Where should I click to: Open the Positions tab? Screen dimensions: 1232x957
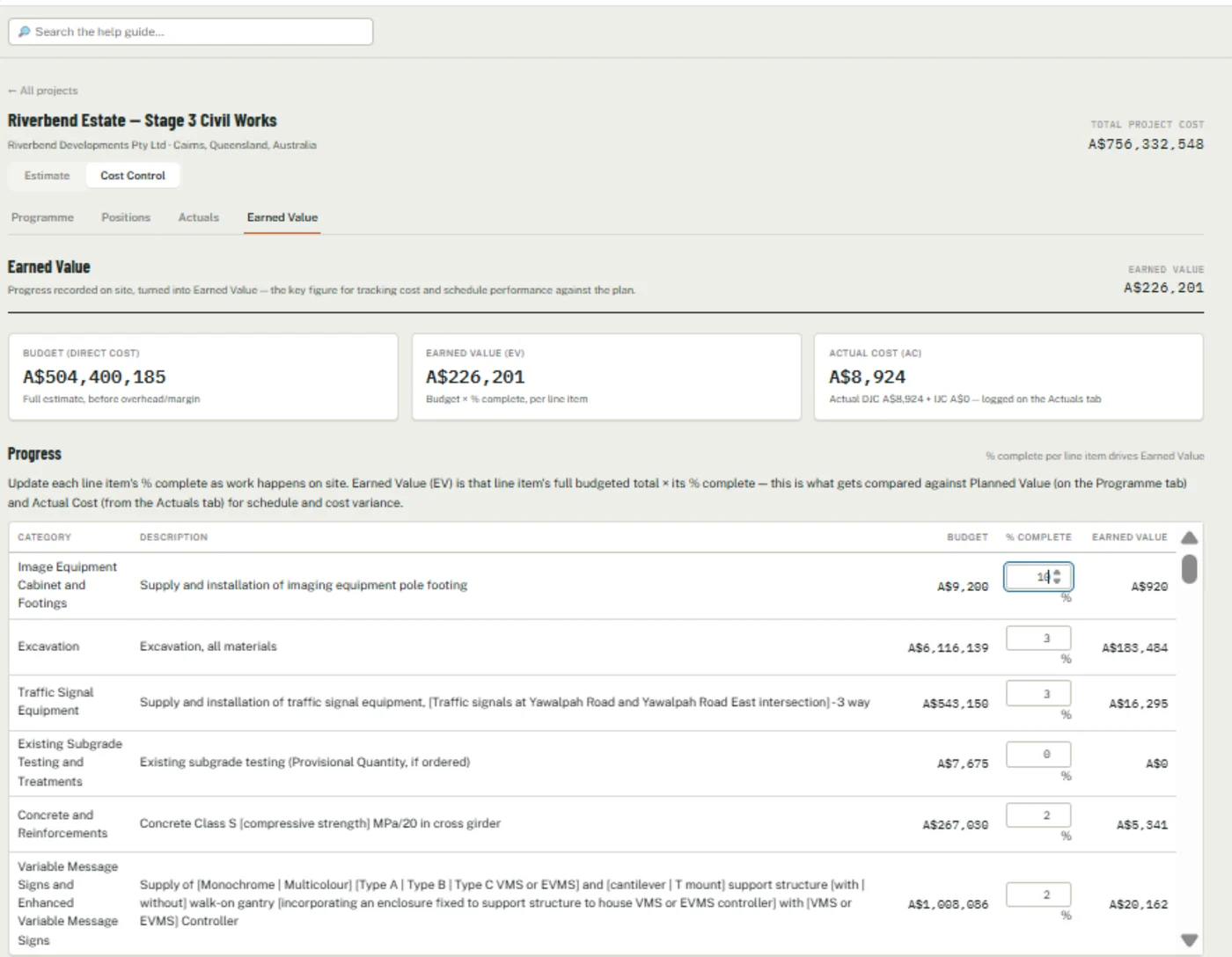pyautogui.click(x=126, y=217)
